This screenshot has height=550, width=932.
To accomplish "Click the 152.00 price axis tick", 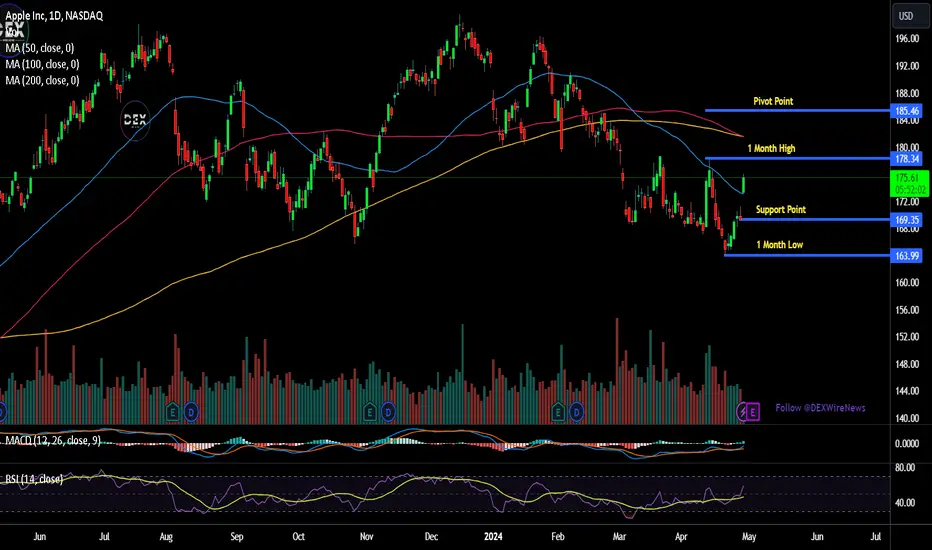I will coord(907,337).
